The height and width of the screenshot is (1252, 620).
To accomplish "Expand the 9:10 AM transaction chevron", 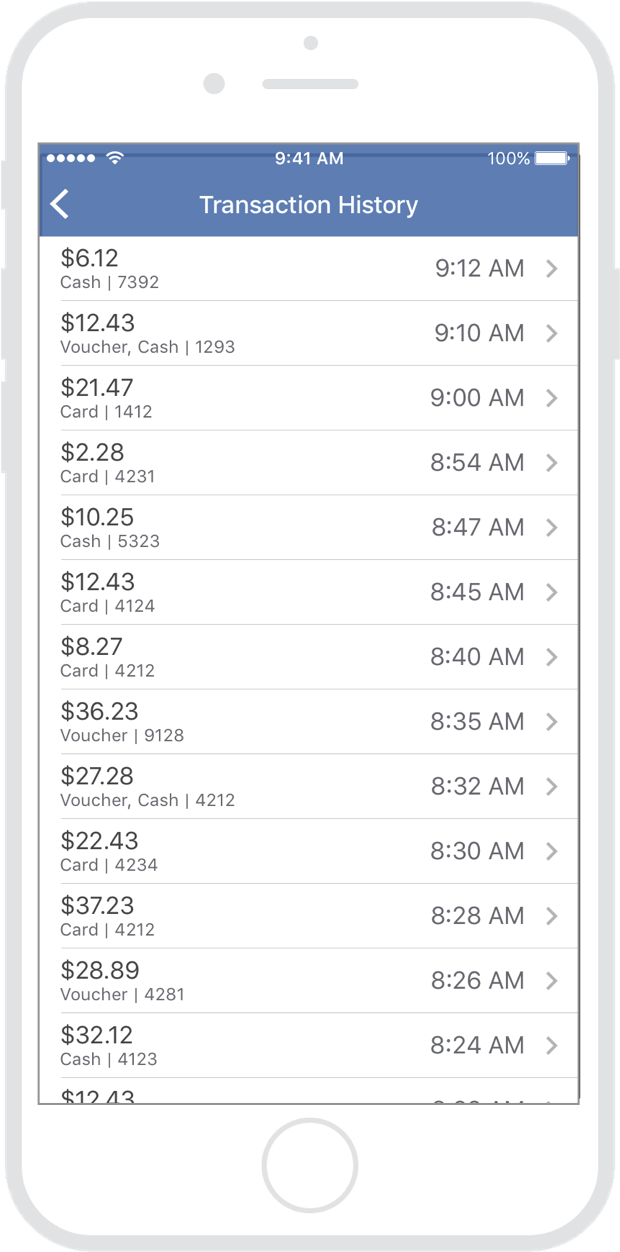I will pos(552,333).
